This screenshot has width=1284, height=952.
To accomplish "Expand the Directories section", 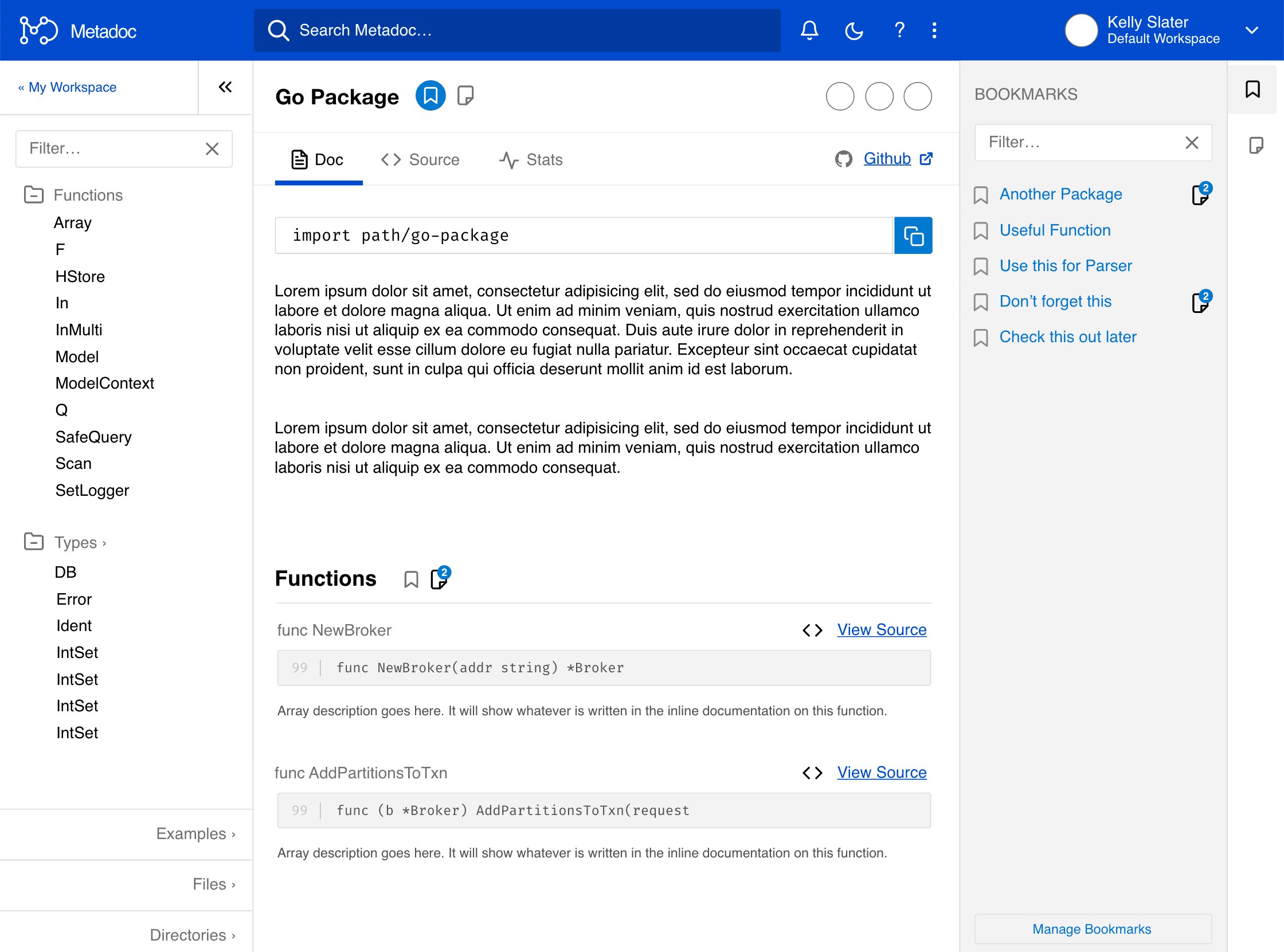I will (x=193, y=934).
